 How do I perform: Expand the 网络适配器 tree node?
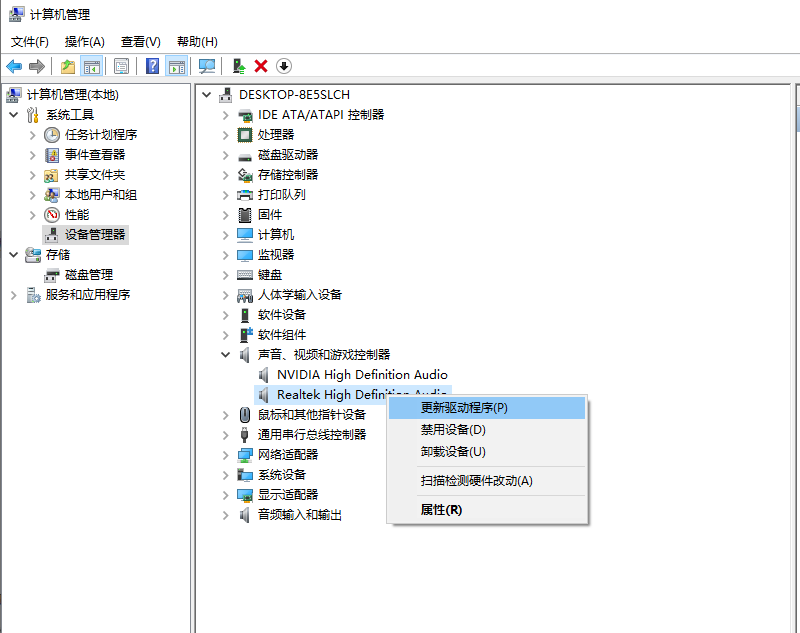(225, 454)
